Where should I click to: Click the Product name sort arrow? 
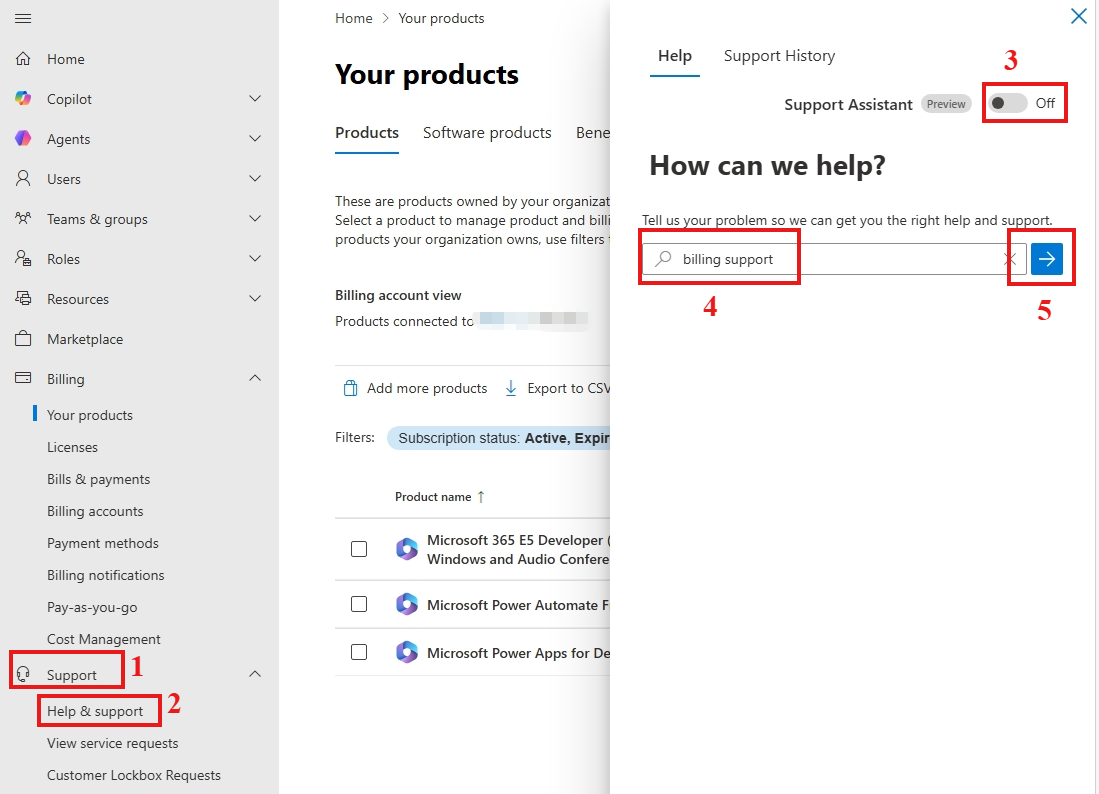tap(481, 497)
